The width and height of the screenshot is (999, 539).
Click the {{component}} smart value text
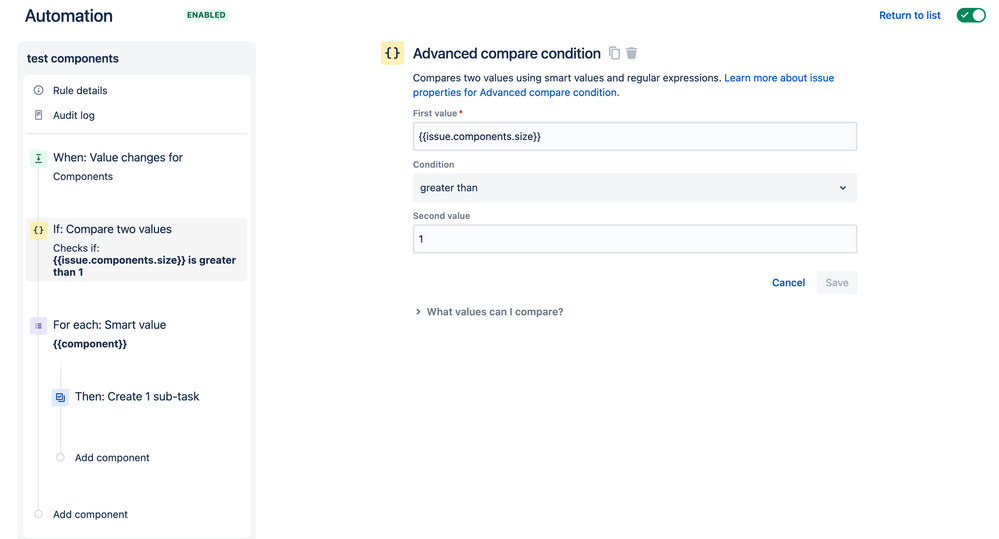point(90,344)
